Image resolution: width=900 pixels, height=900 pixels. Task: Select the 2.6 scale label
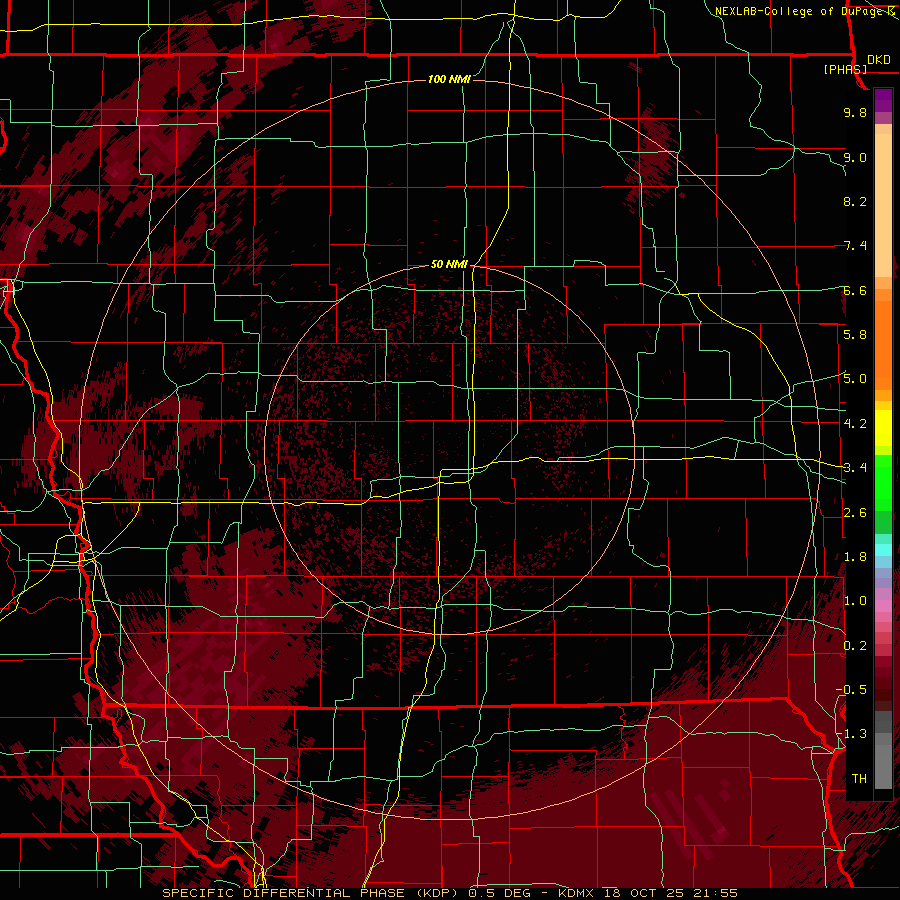point(855,513)
